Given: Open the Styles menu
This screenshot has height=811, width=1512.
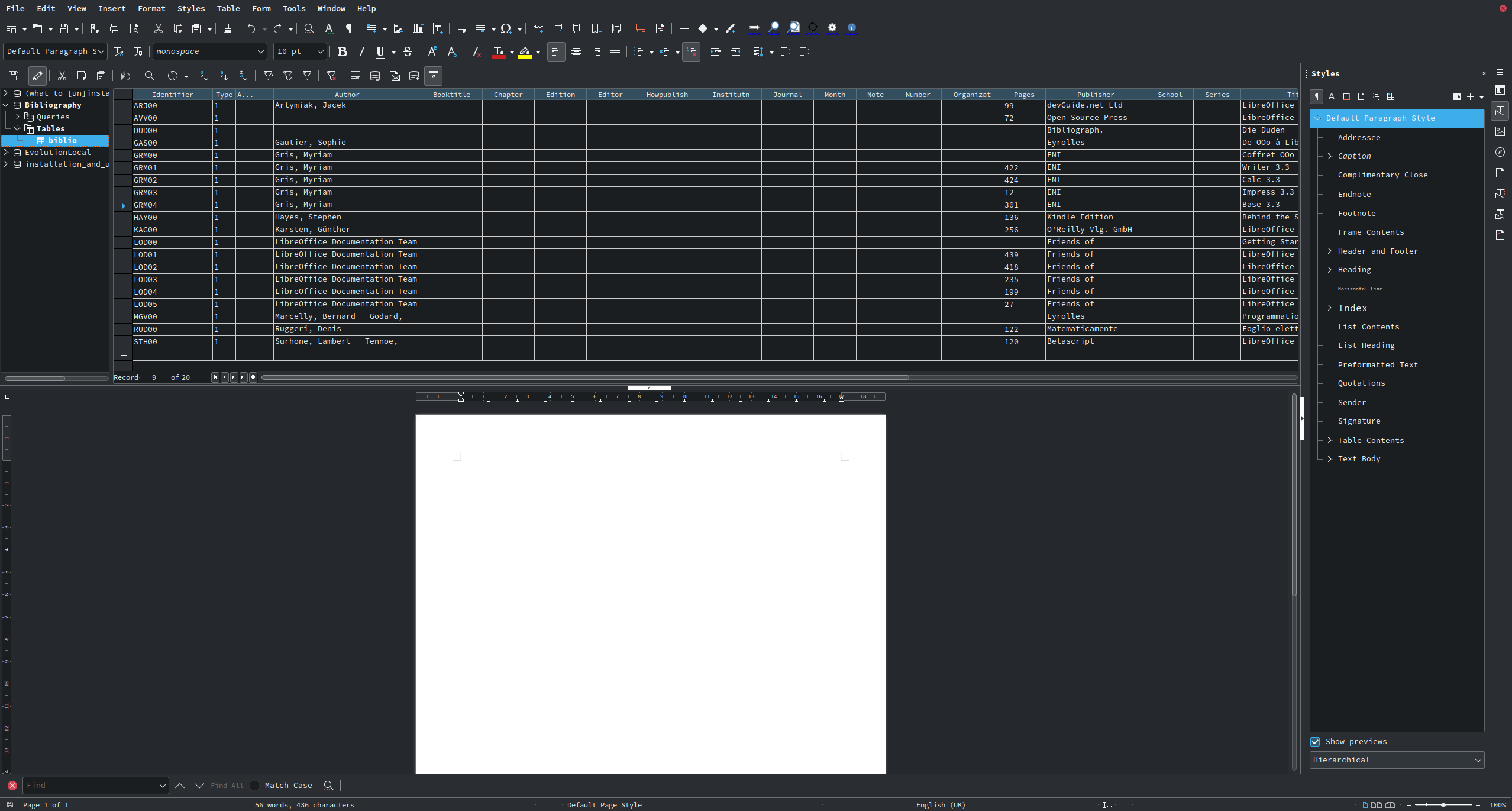Looking at the screenshot, I should [190, 8].
